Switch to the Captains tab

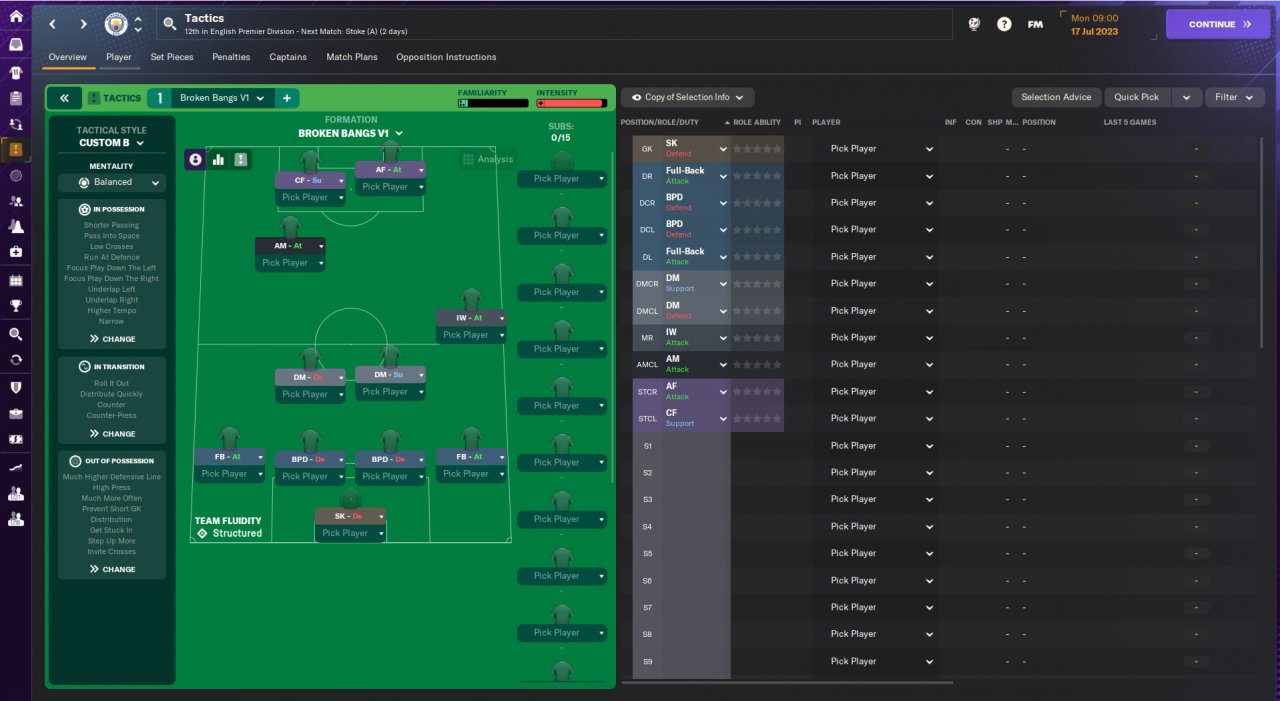[x=288, y=57]
